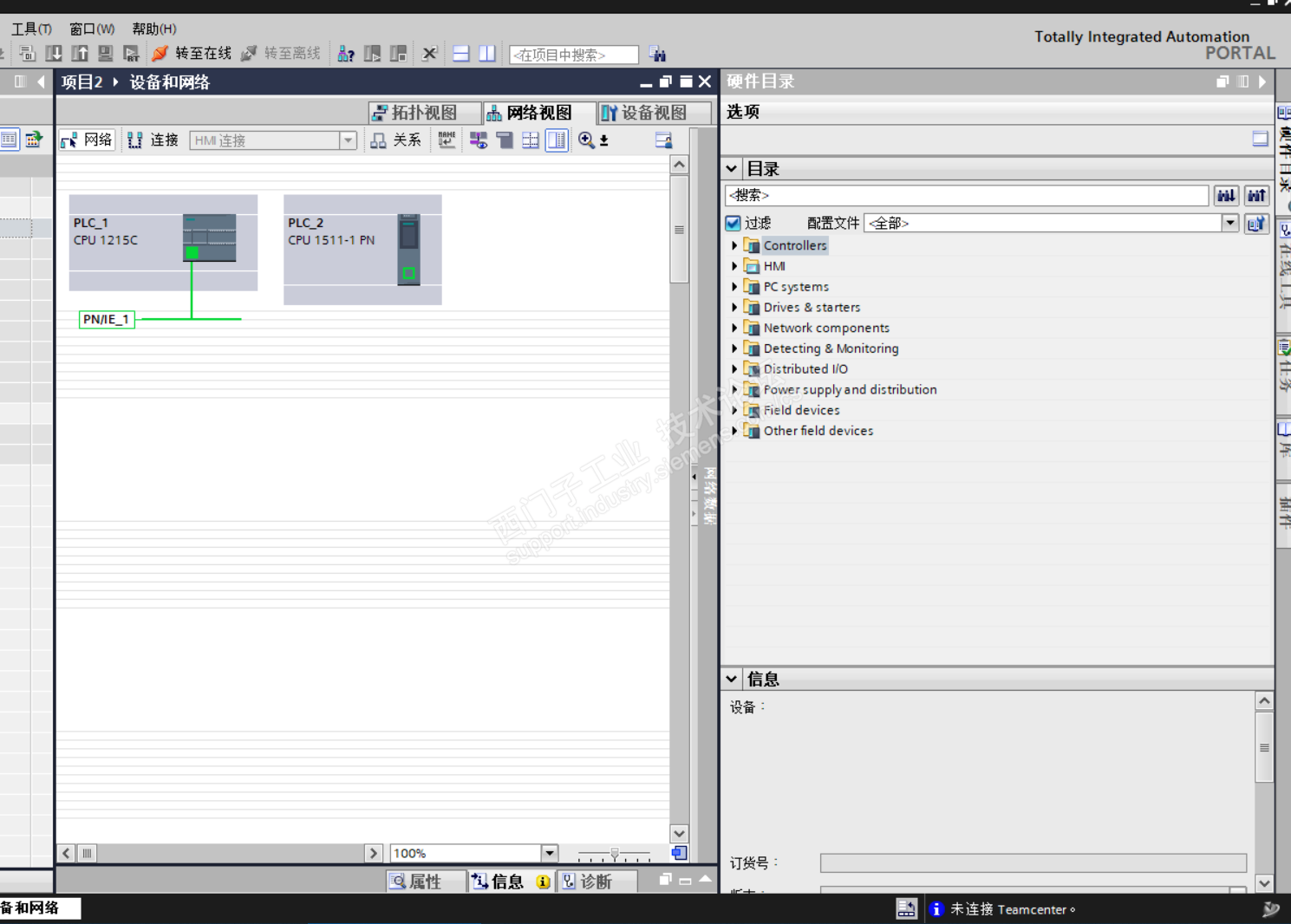The image size is (1291, 924).
Task: Click the Download to device icon
Action: pyautogui.click(x=54, y=54)
